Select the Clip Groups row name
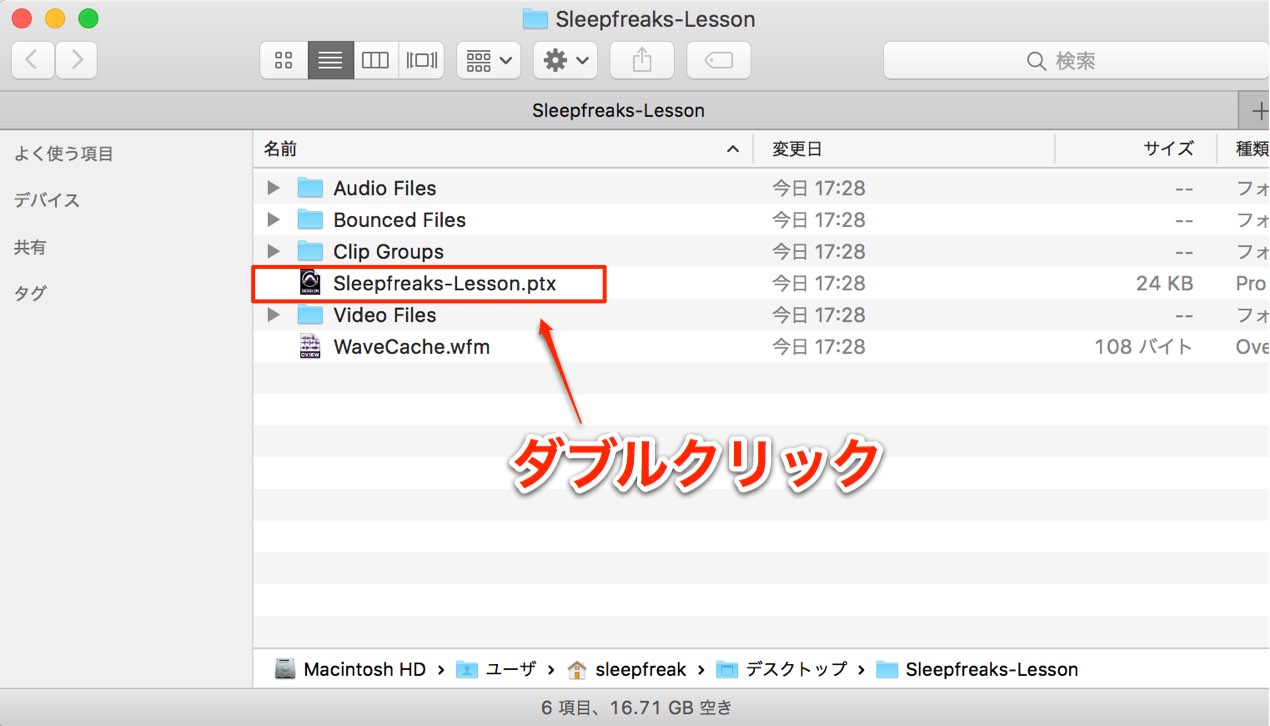 tap(388, 252)
